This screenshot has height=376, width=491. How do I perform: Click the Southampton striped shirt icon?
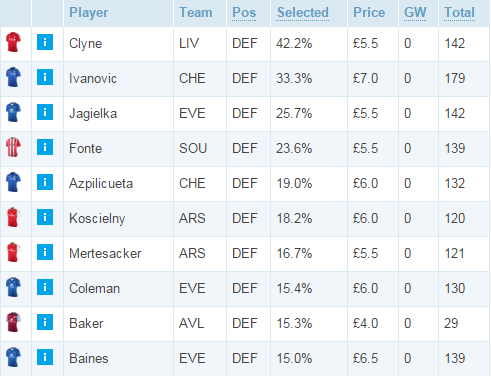coord(13,147)
